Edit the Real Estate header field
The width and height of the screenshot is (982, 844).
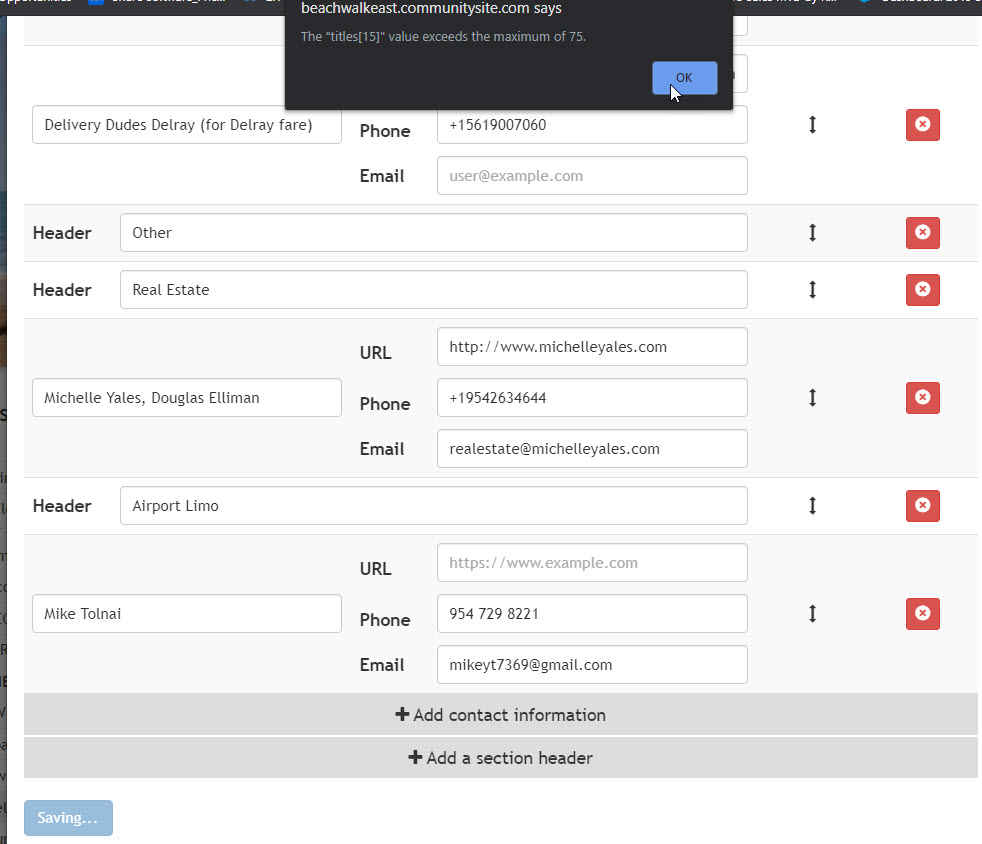(433, 290)
